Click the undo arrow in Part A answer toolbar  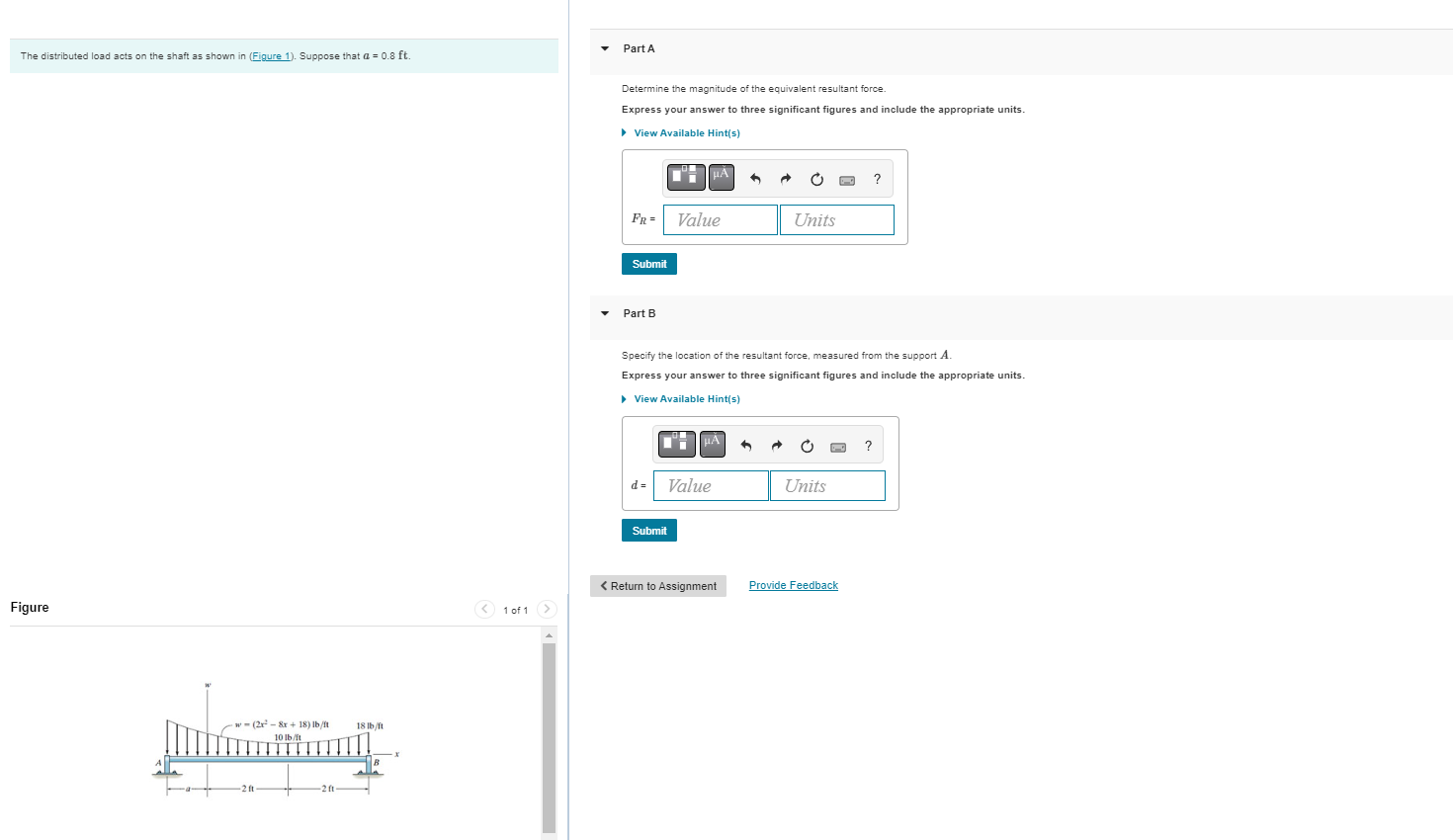[x=754, y=179]
